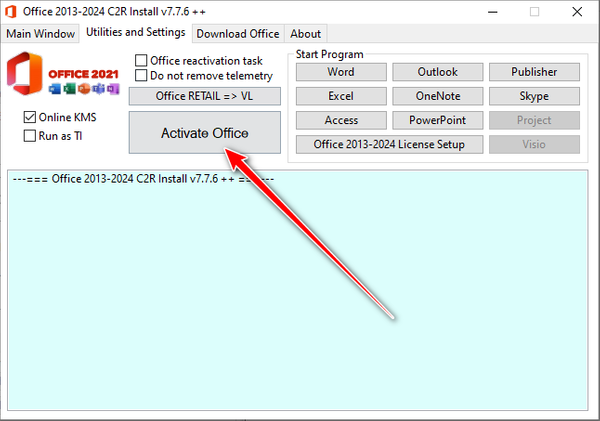The width and height of the screenshot is (600, 421).
Task: Select the Utilities and Settings tab
Action: tap(135, 33)
